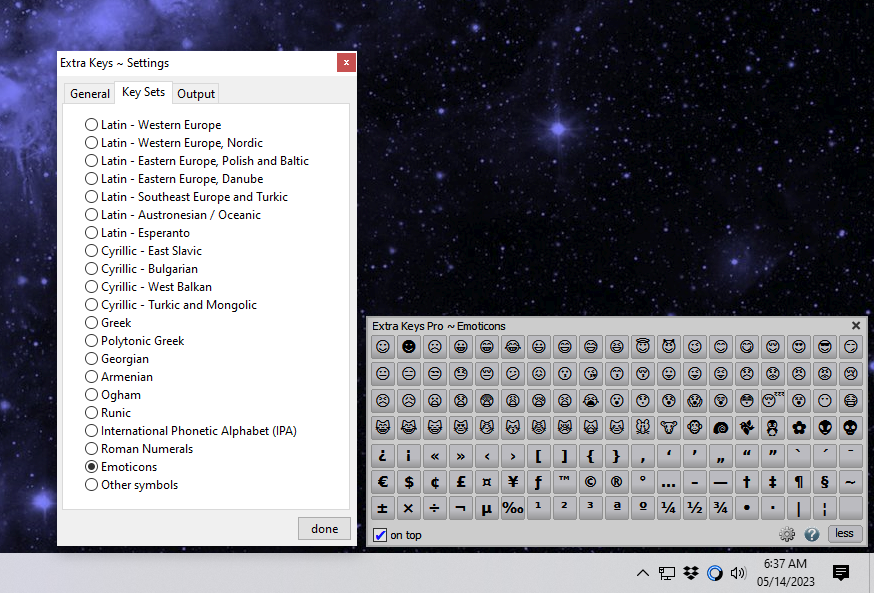Viewport: 874px width, 593px height.
Task: Insert the micro mu symbol key
Action: (487, 508)
